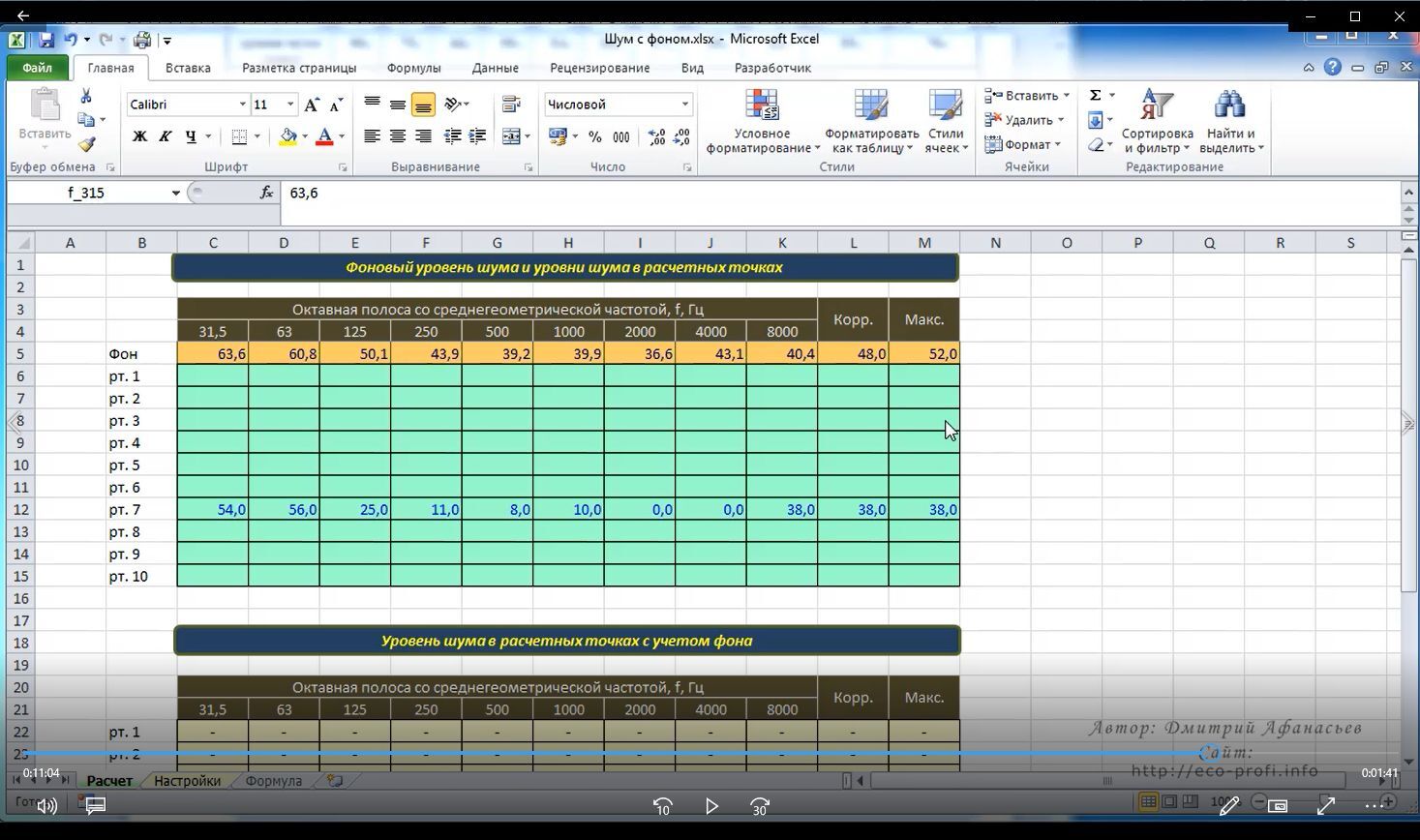Click the Файл button
Screen dimensions: 1420x840
(x=37, y=68)
